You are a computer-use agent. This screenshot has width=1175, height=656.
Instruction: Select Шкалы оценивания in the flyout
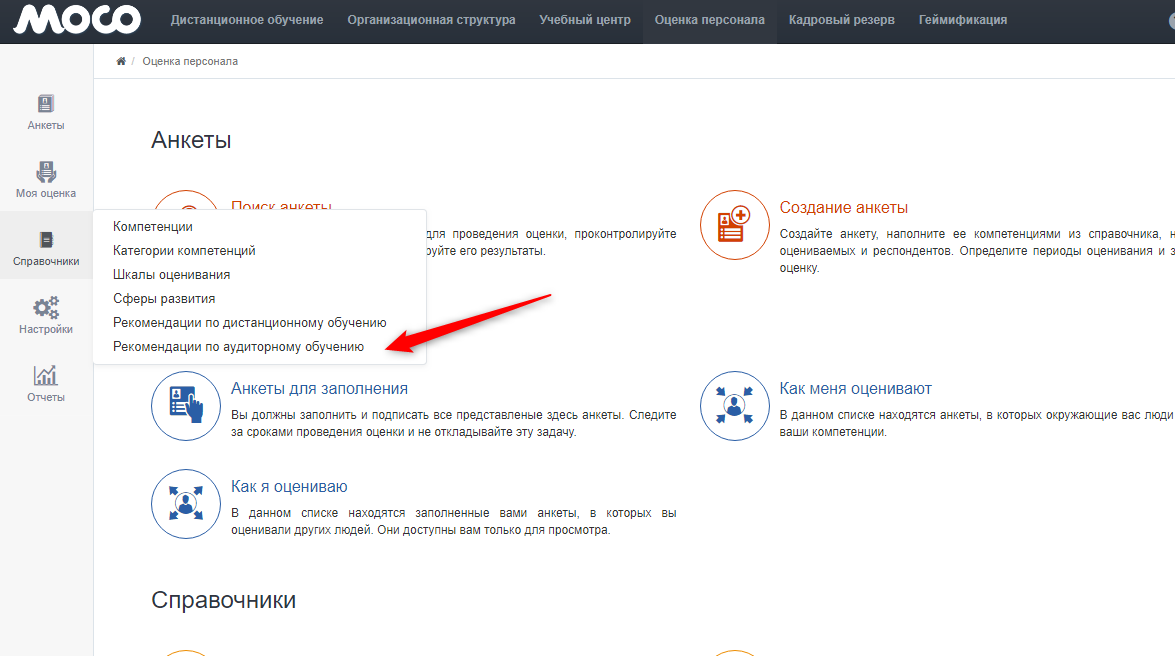[x=171, y=275]
